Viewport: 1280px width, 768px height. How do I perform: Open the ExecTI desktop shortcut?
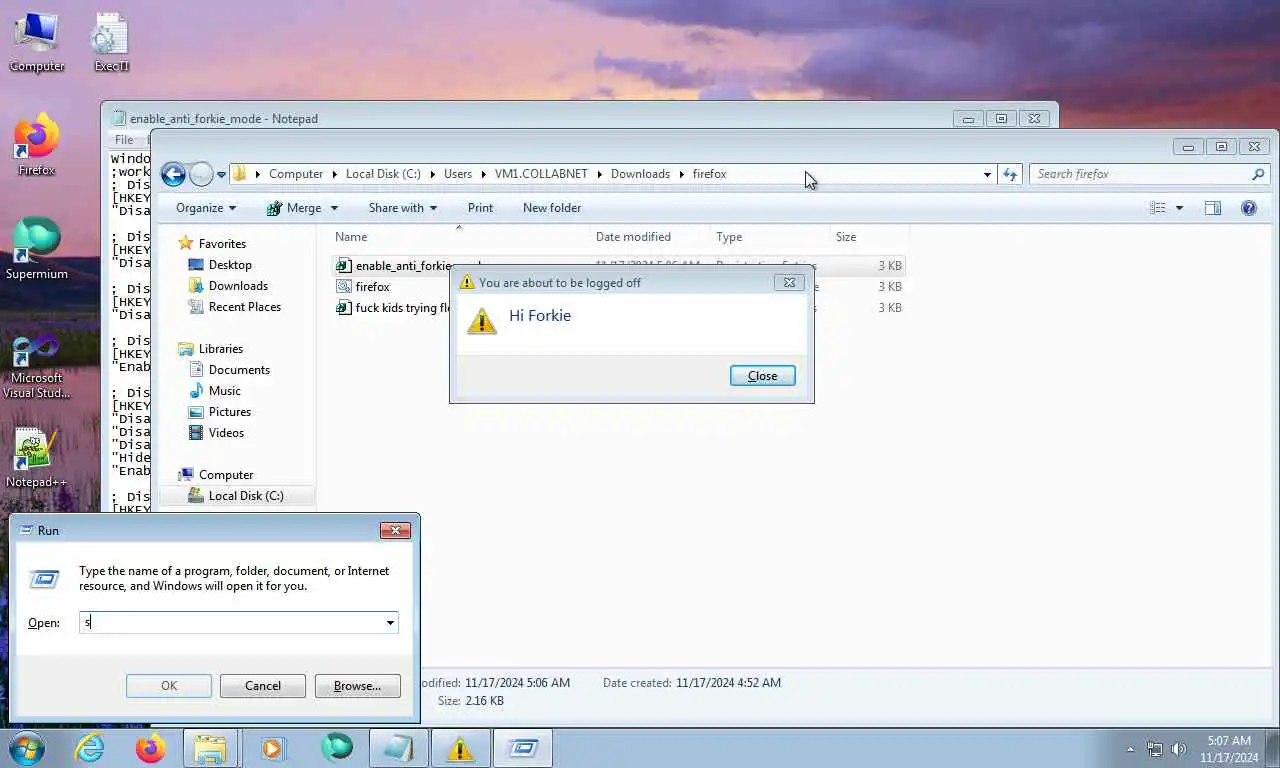coord(111,42)
